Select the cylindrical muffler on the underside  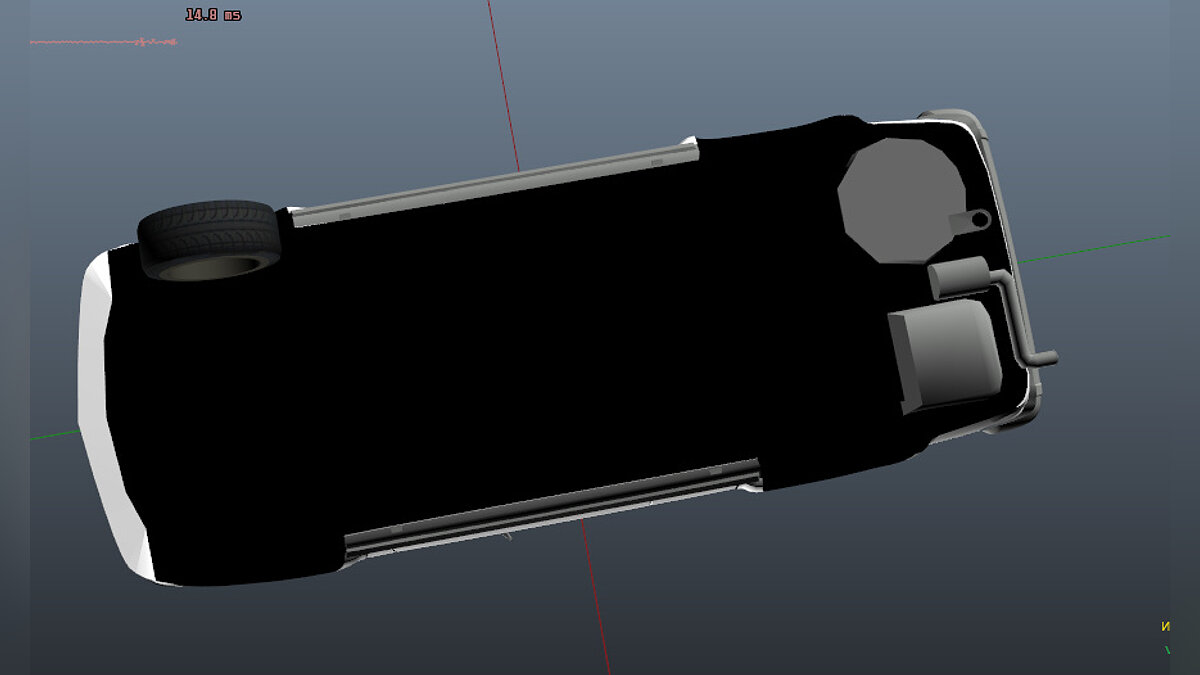(x=958, y=277)
